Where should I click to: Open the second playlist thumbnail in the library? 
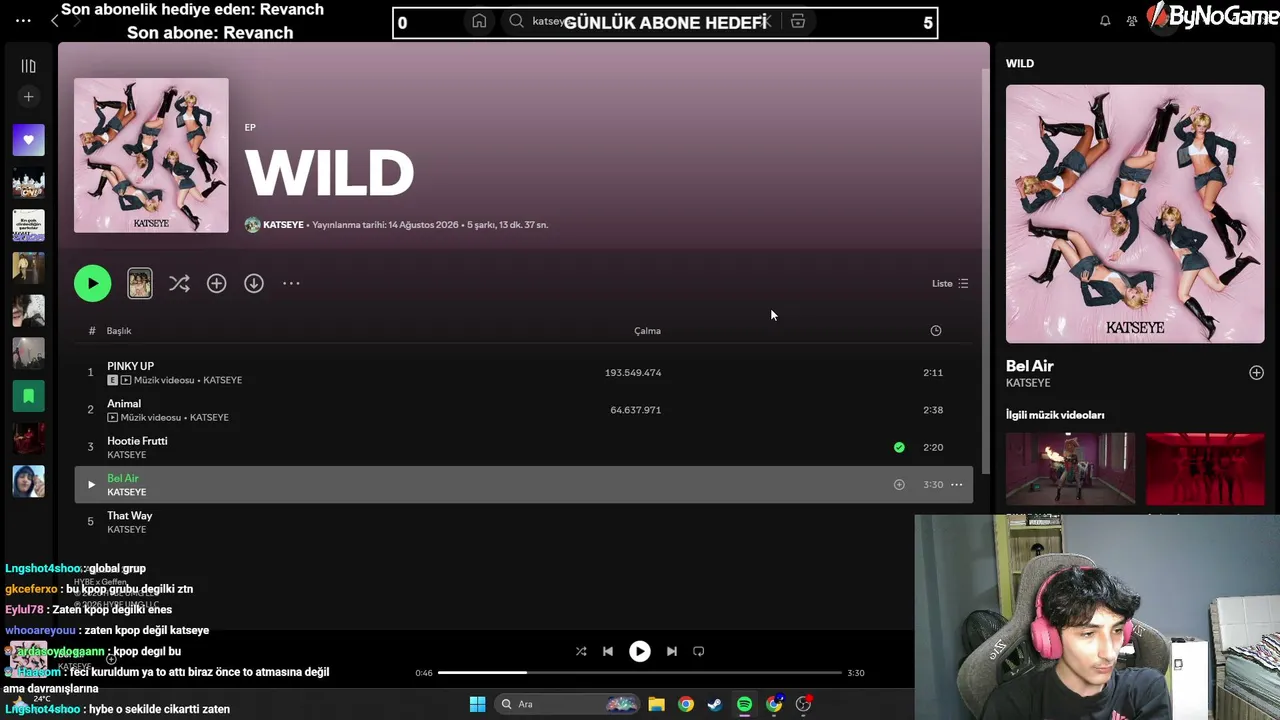[28, 183]
